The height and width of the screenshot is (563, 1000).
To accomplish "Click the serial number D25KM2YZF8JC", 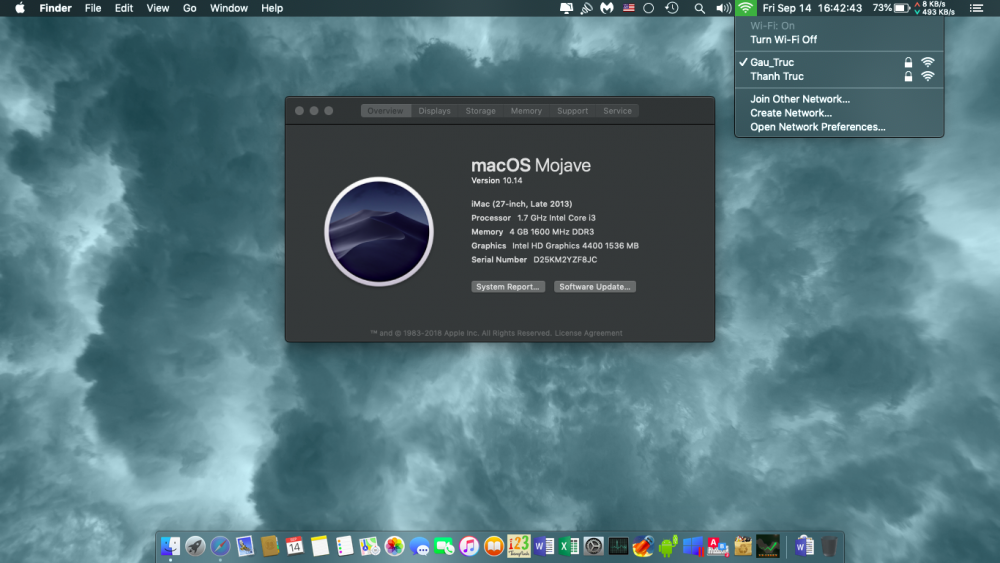I will tap(565, 260).
